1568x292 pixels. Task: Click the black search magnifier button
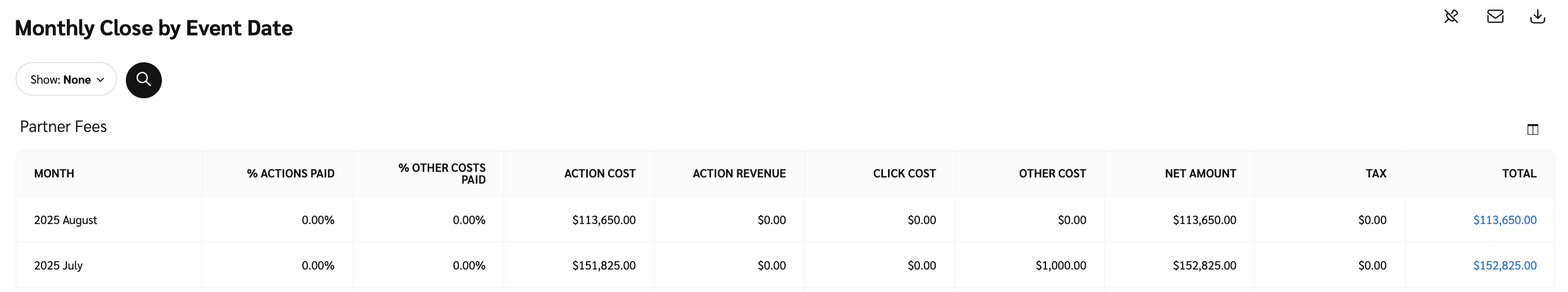[x=144, y=80]
